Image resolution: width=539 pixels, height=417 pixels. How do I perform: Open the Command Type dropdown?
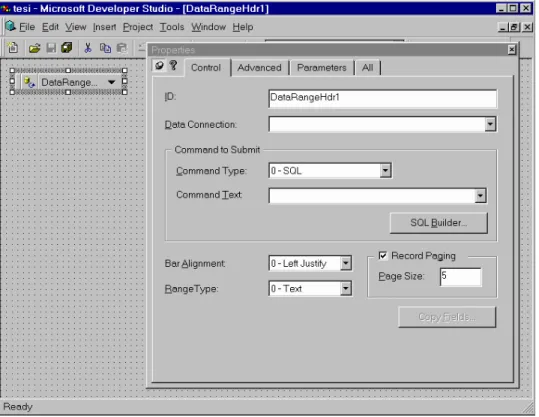click(385, 171)
